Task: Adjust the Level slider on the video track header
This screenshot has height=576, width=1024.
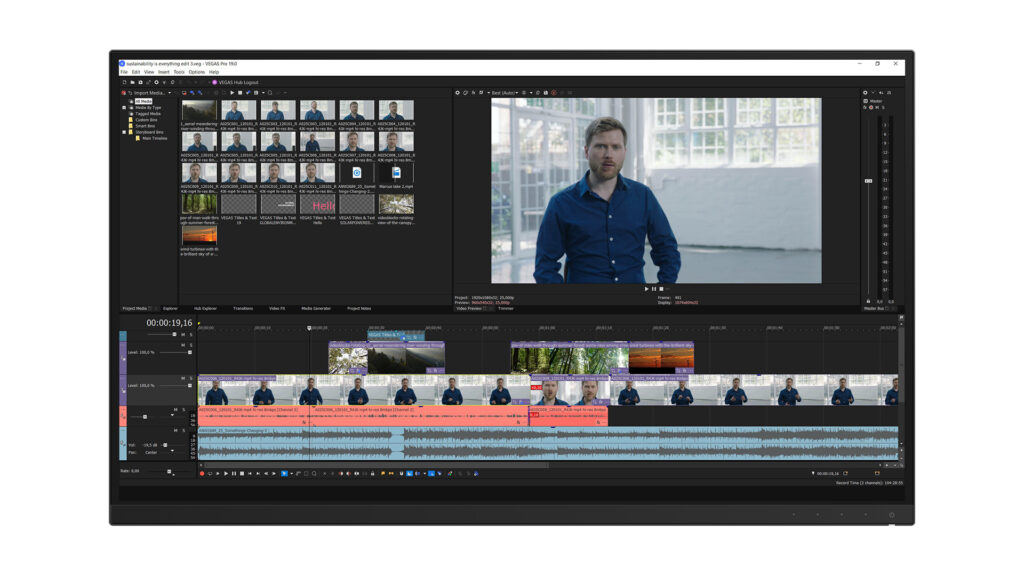Action: tap(189, 352)
